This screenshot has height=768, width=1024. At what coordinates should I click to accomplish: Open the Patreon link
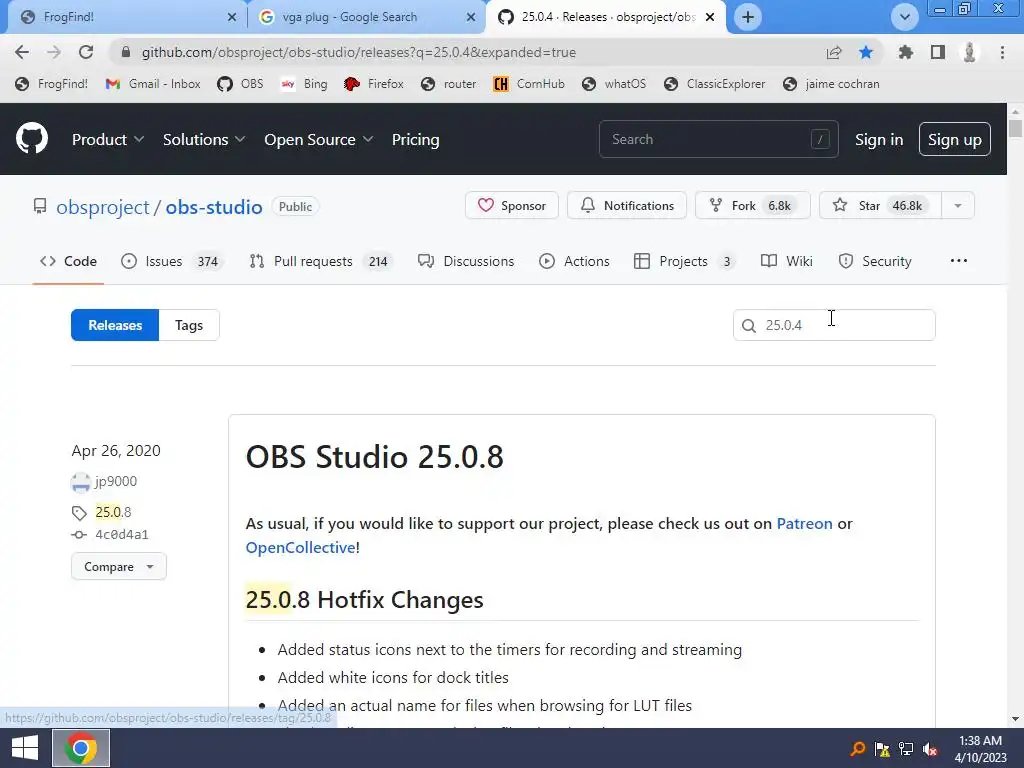click(804, 524)
